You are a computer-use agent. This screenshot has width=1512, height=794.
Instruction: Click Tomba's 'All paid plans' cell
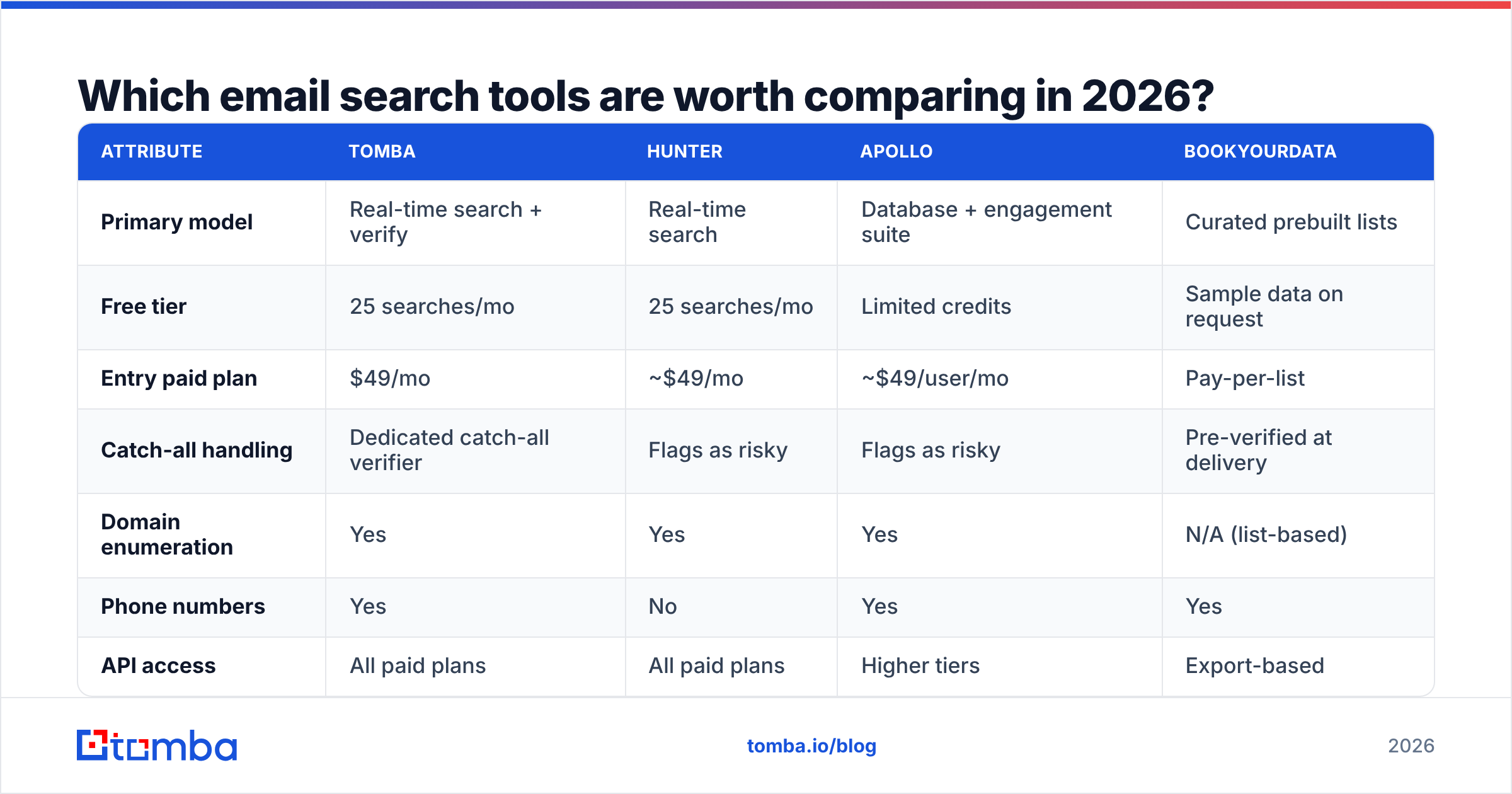coord(476,667)
